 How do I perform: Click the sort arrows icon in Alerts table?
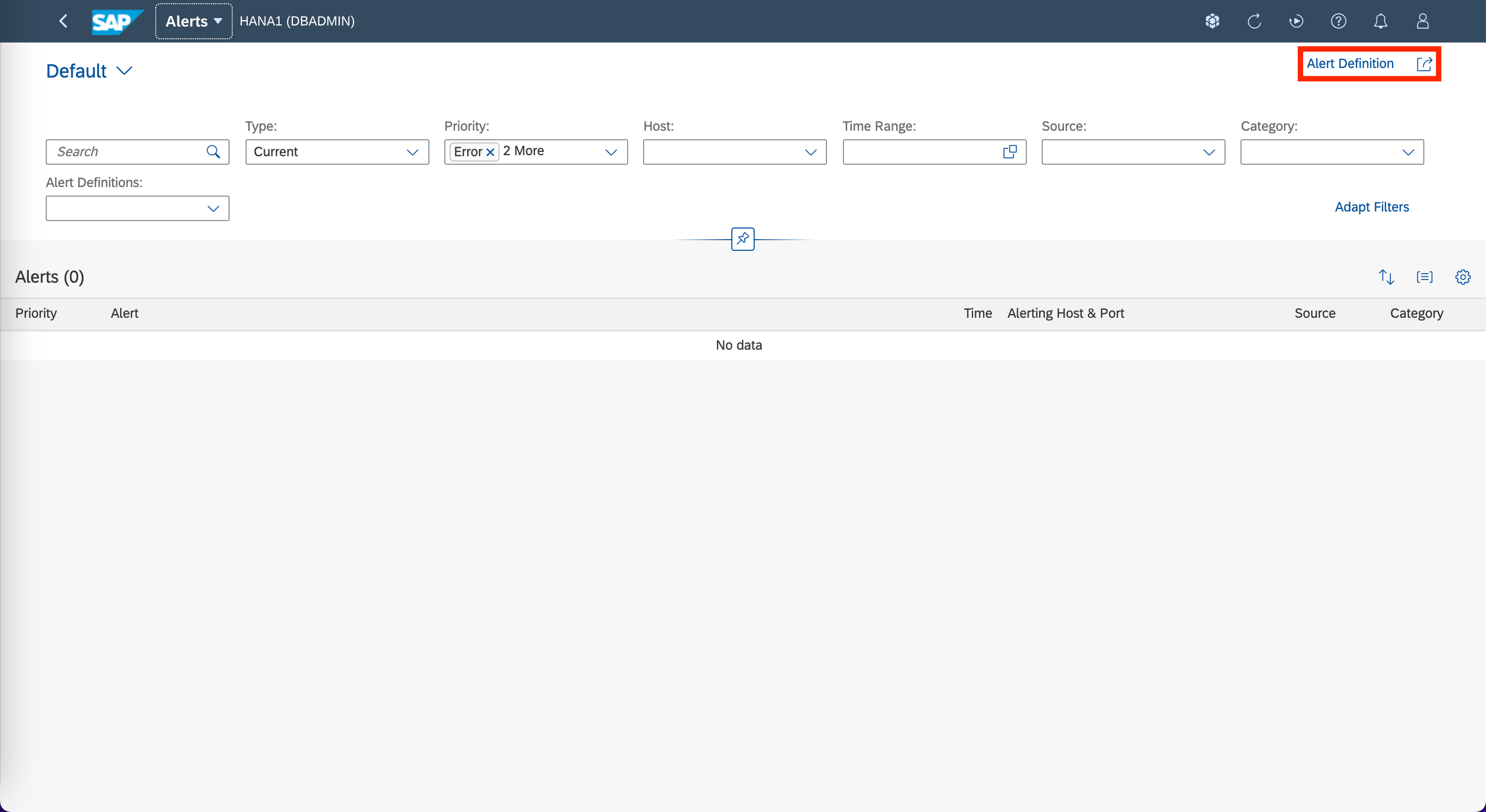click(1386, 277)
